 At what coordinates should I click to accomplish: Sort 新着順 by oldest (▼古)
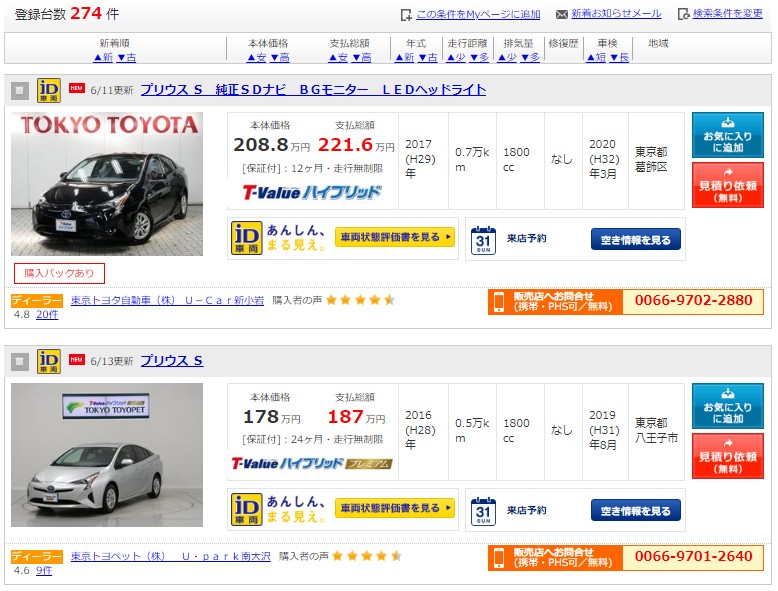tap(127, 57)
